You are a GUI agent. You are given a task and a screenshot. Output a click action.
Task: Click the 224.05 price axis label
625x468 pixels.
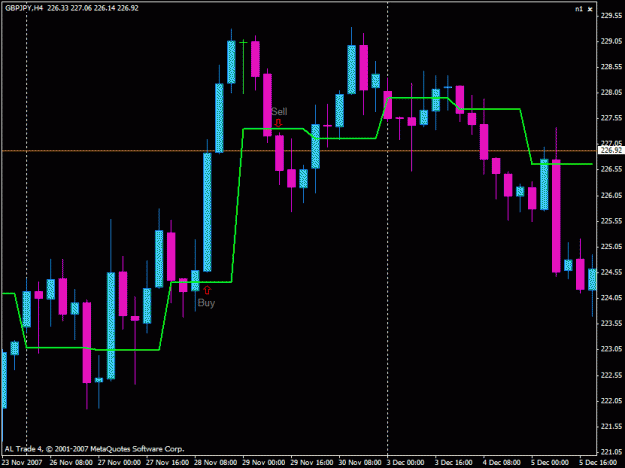(611, 298)
